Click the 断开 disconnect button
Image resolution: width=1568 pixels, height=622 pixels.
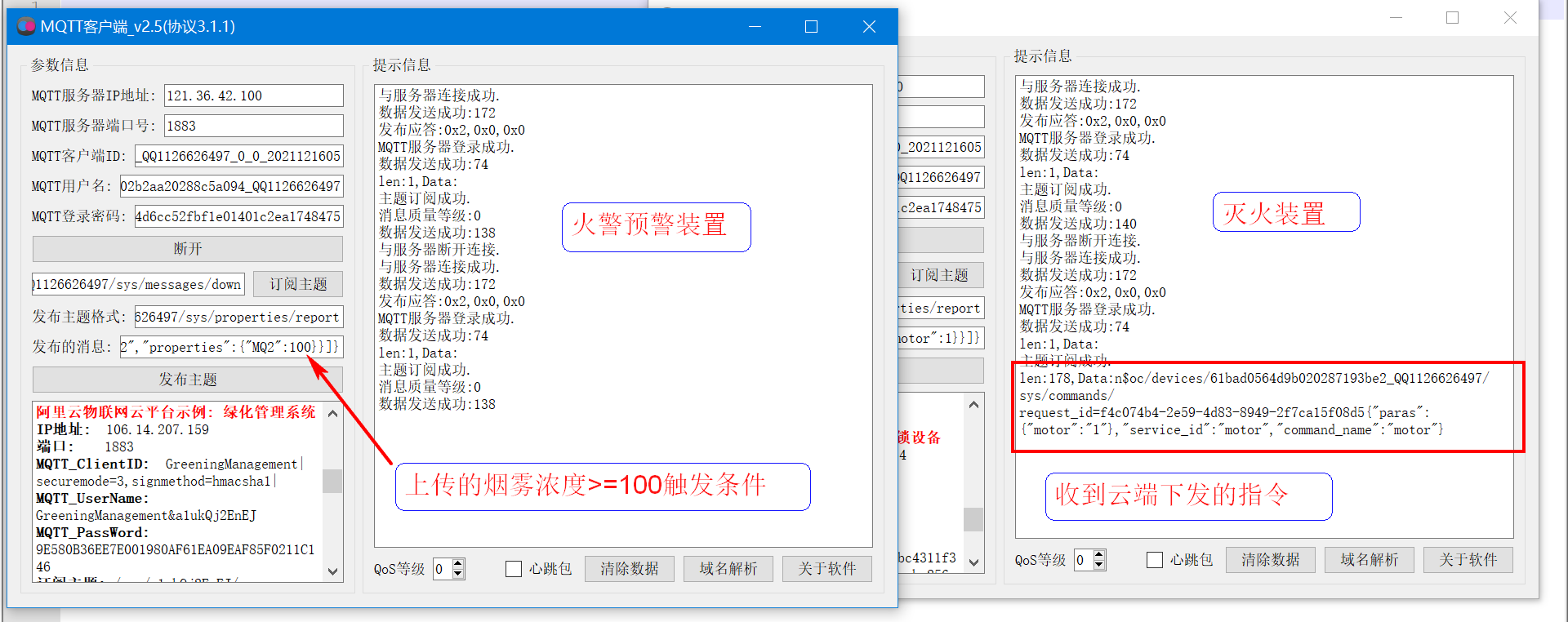(x=188, y=249)
